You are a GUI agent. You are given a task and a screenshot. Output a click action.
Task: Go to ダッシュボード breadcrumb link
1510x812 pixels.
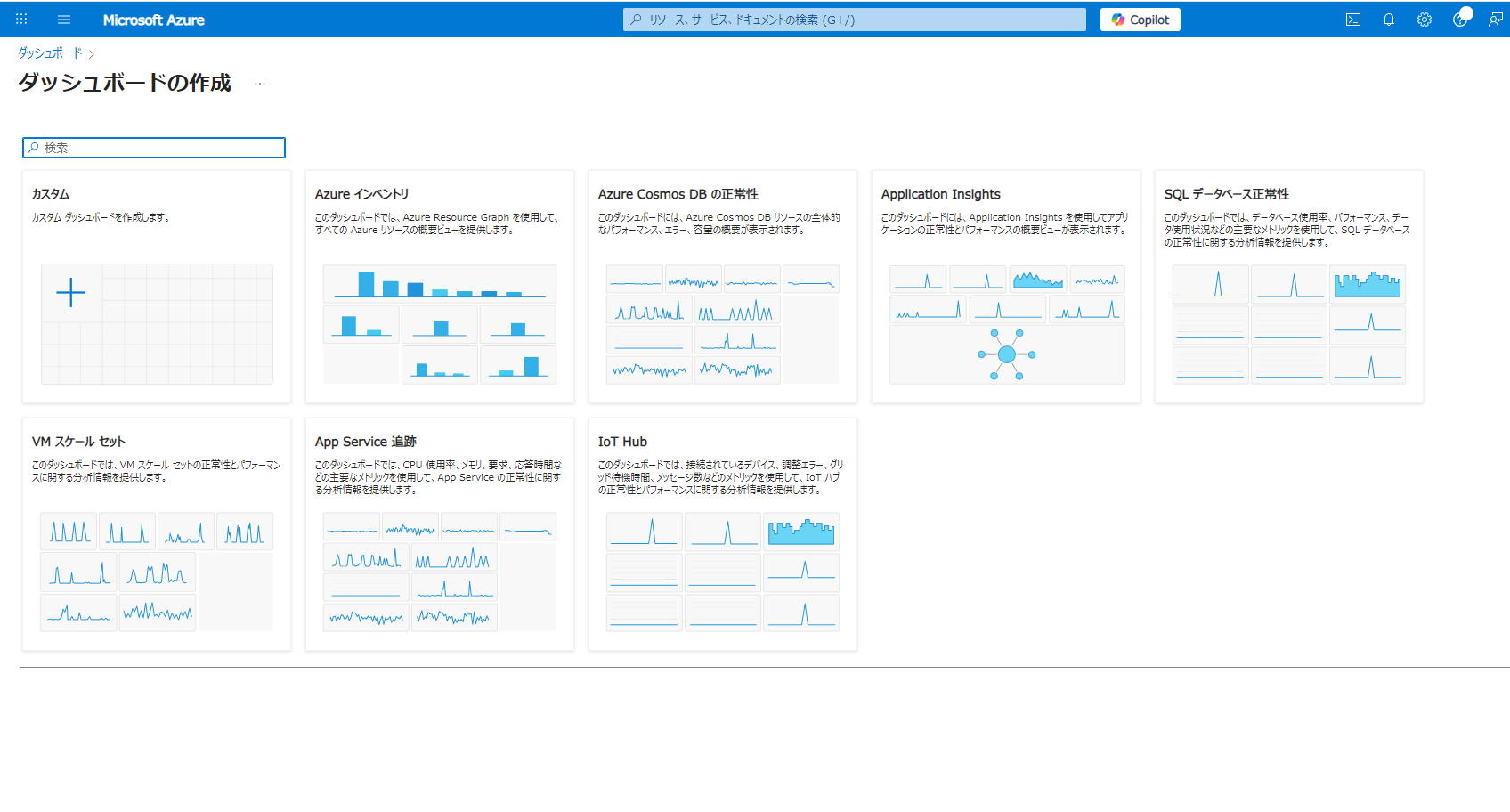50,53
